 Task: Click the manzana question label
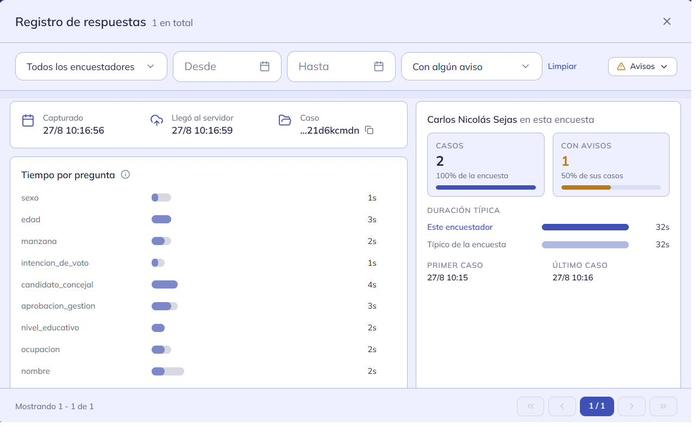click(x=39, y=241)
